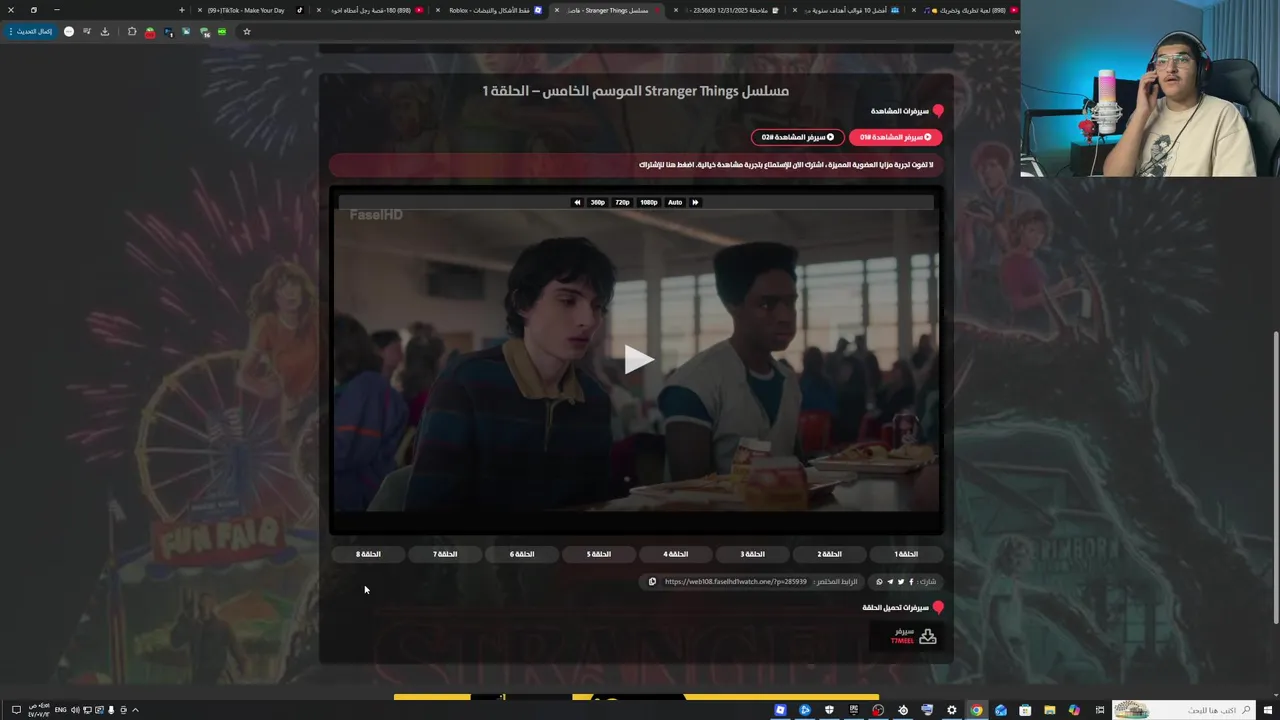The image size is (1280, 720).
Task: Select 1080p video quality
Action: (x=649, y=202)
